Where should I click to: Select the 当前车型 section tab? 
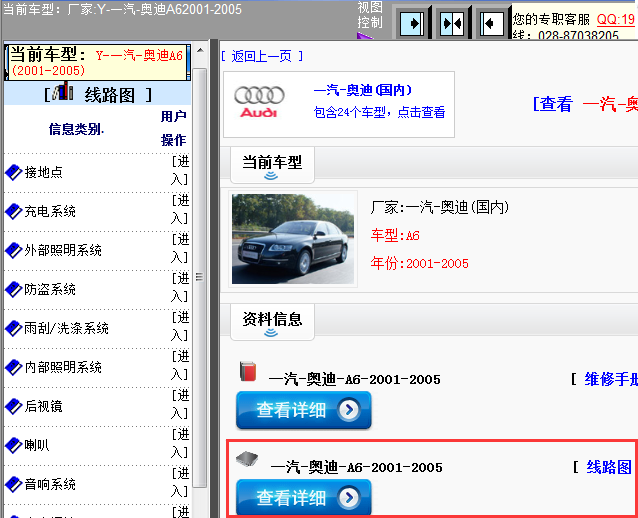click(x=272, y=165)
